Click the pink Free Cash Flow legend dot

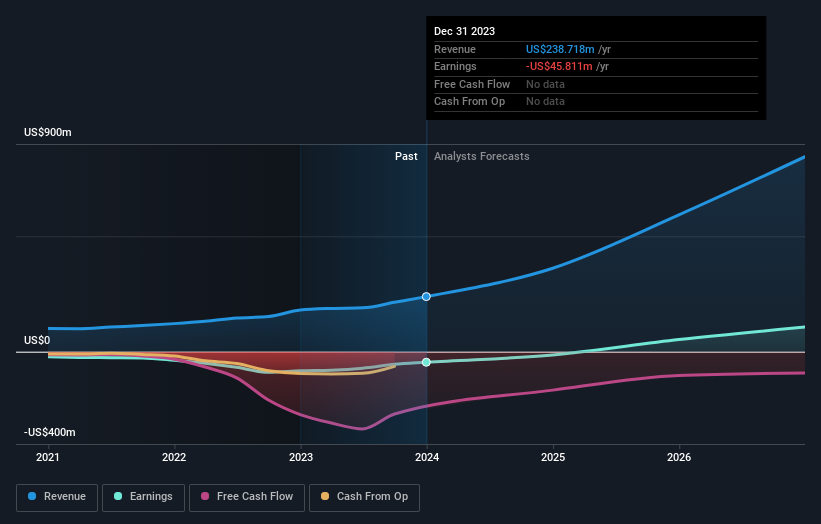[x=205, y=496]
